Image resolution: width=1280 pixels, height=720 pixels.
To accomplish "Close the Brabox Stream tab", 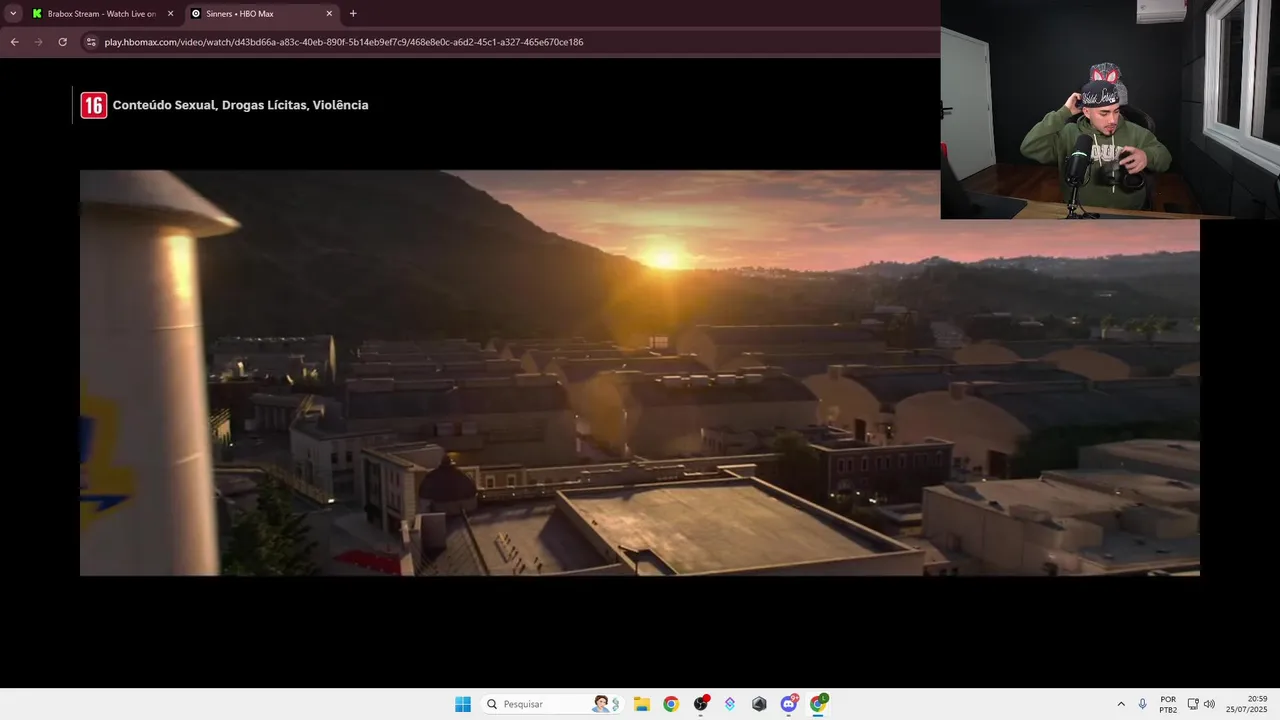I will [x=170, y=14].
